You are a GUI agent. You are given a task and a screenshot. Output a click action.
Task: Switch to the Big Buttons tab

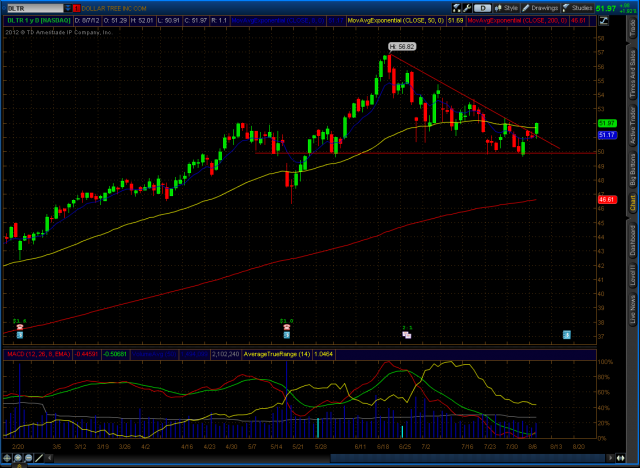pos(633,171)
